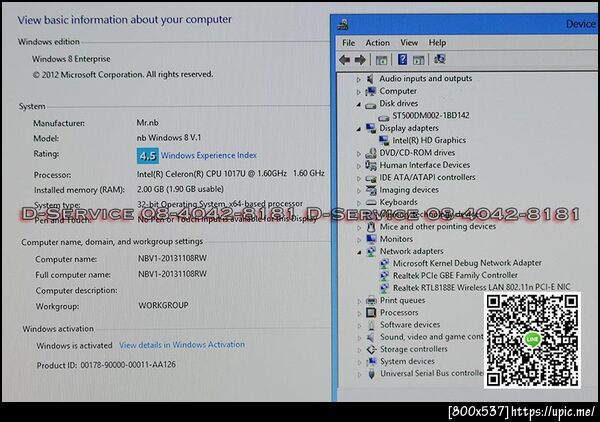Expand the Processors category

coord(359,314)
